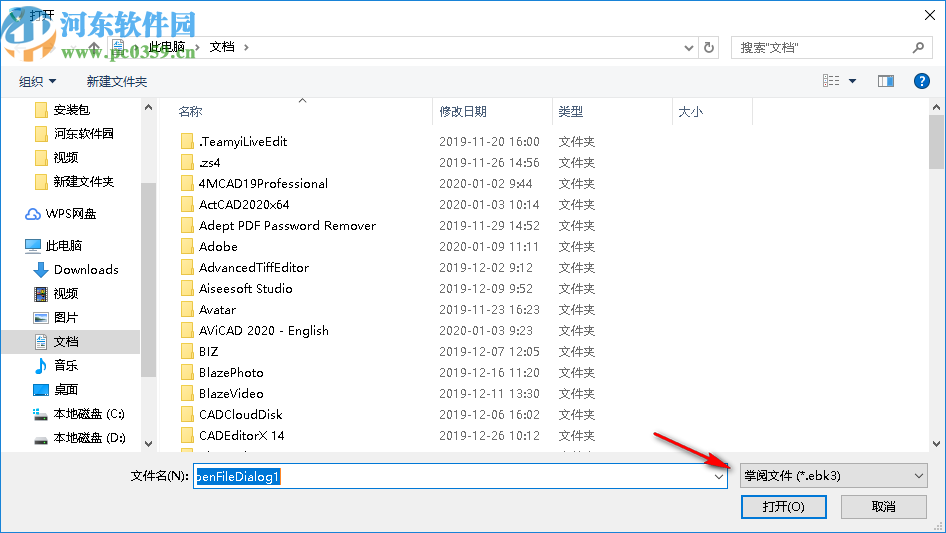Click the 本地磁盘 (C:) drive icon
Screen dimensions: 946x533
click(40, 414)
